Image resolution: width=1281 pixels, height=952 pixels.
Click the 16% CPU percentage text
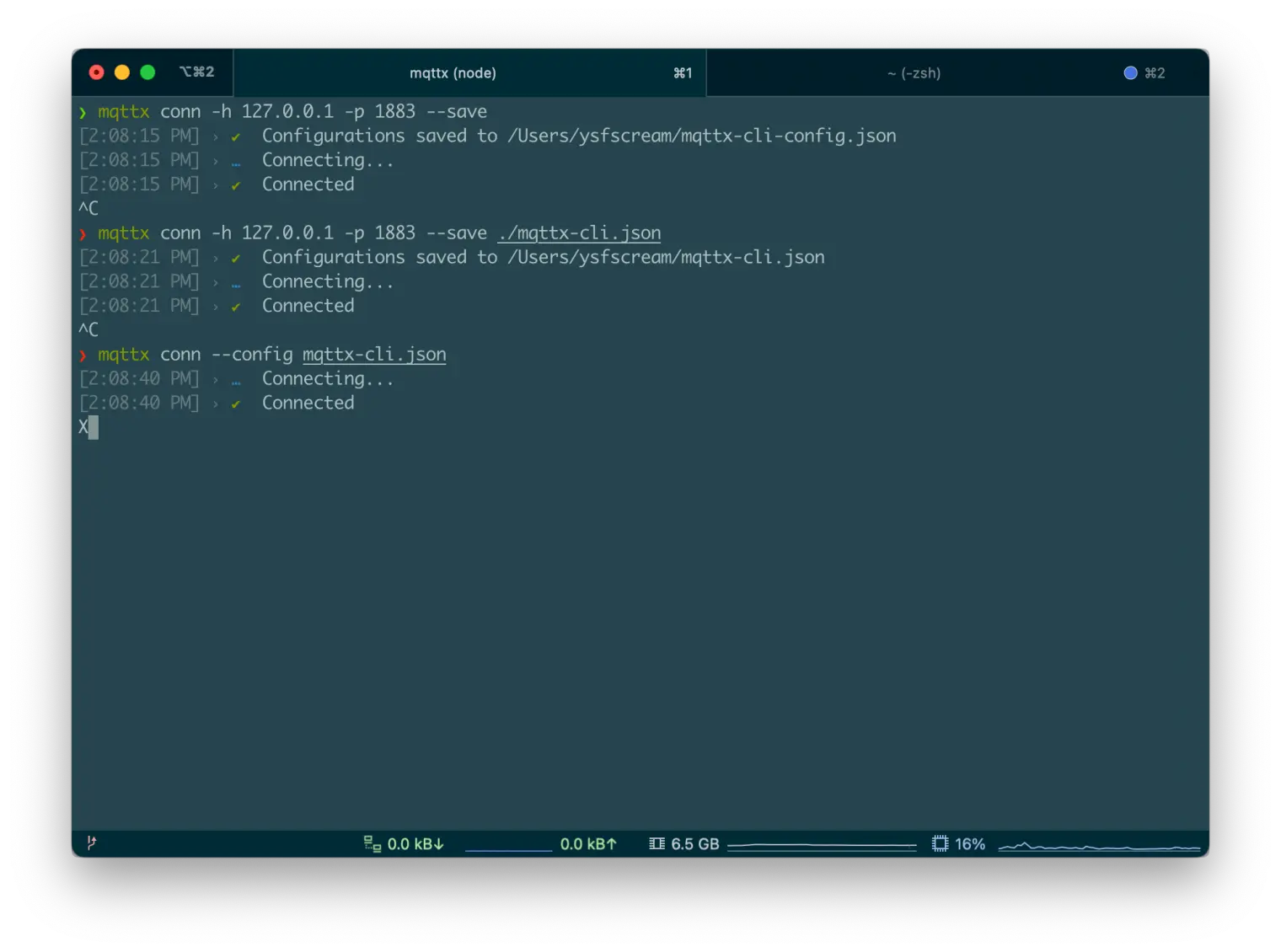tap(970, 843)
